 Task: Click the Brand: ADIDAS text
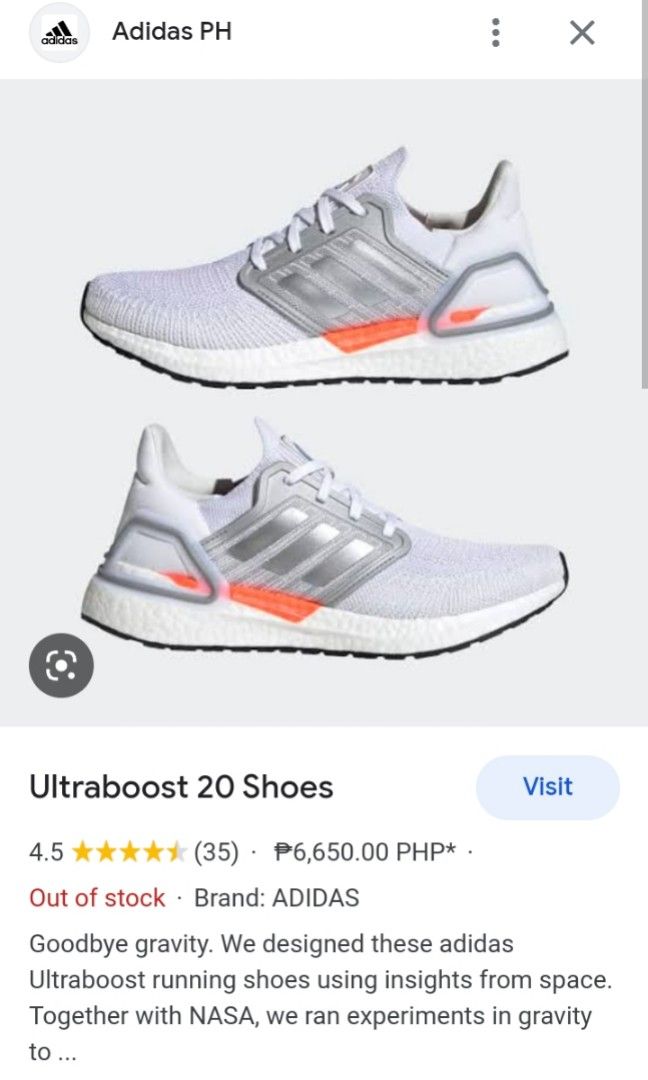[x=277, y=897]
